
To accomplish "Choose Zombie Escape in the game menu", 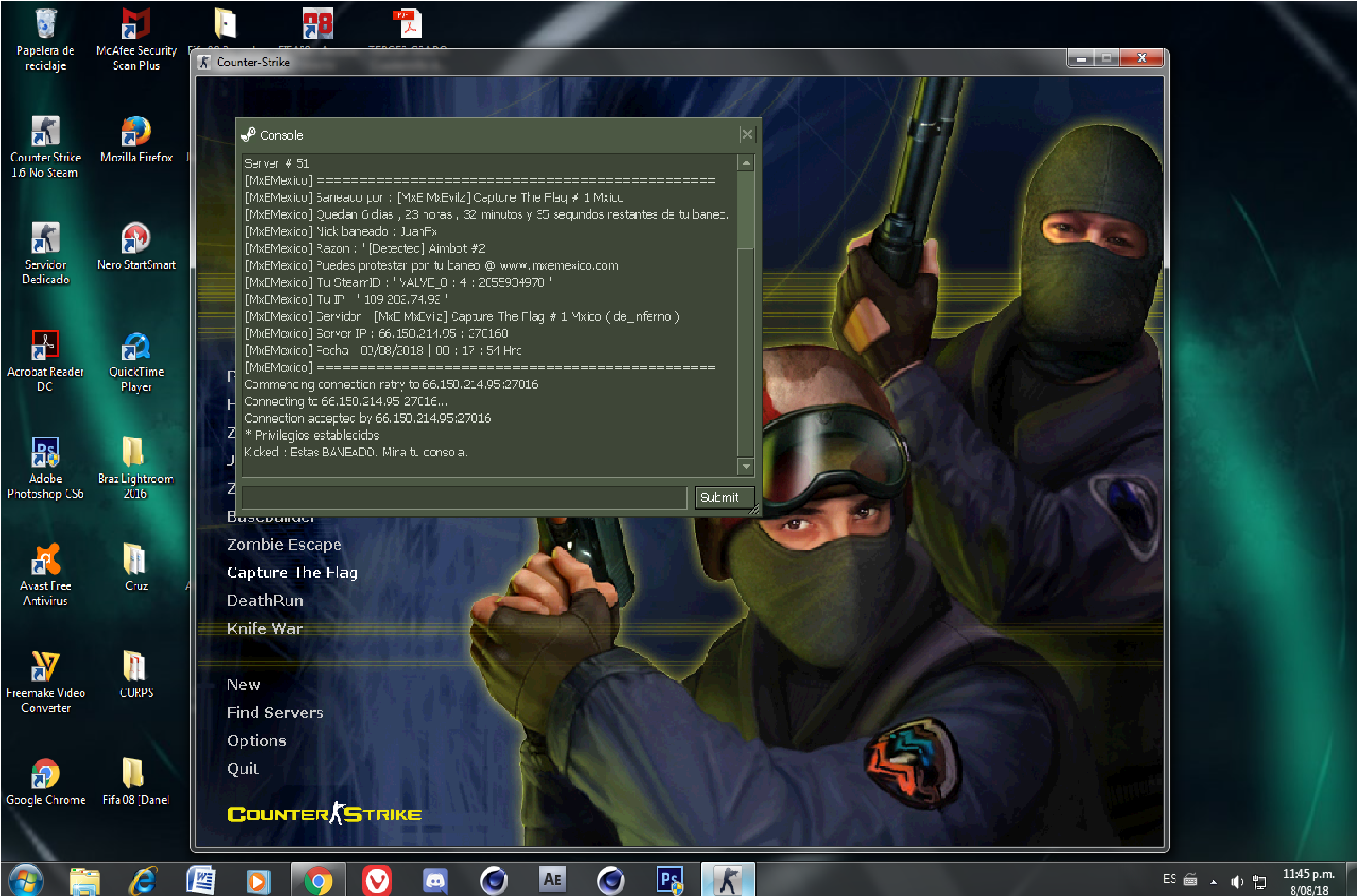I will [284, 545].
